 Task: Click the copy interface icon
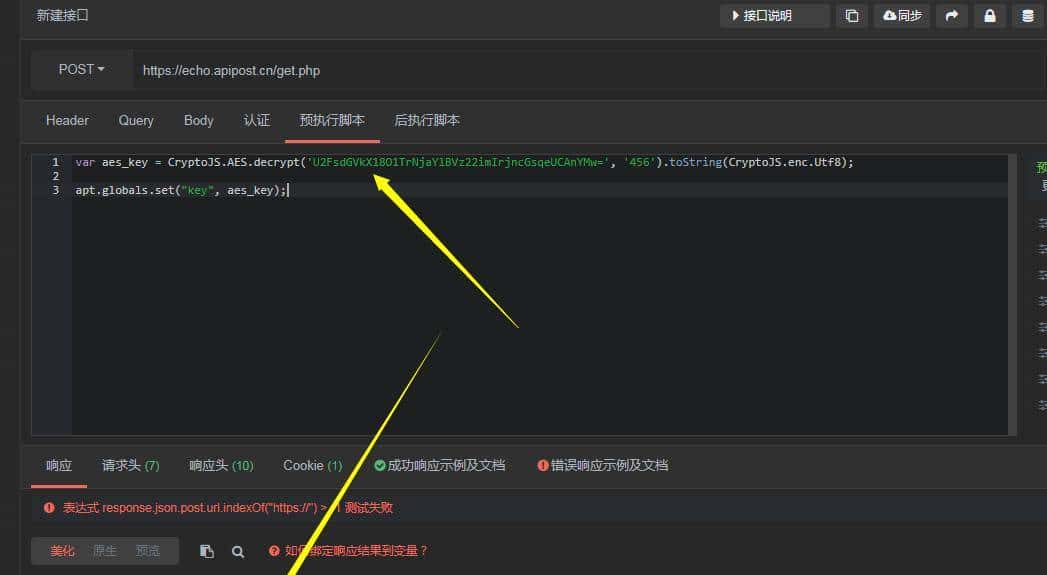coord(852,15)
